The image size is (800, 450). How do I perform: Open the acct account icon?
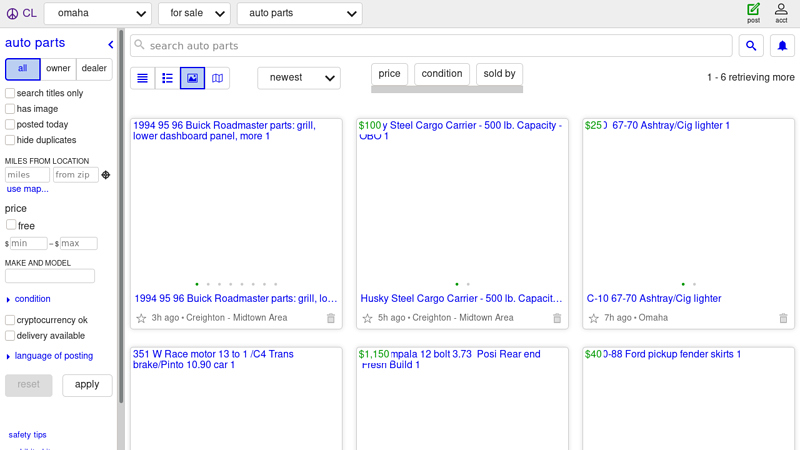[x=781, y=13]
